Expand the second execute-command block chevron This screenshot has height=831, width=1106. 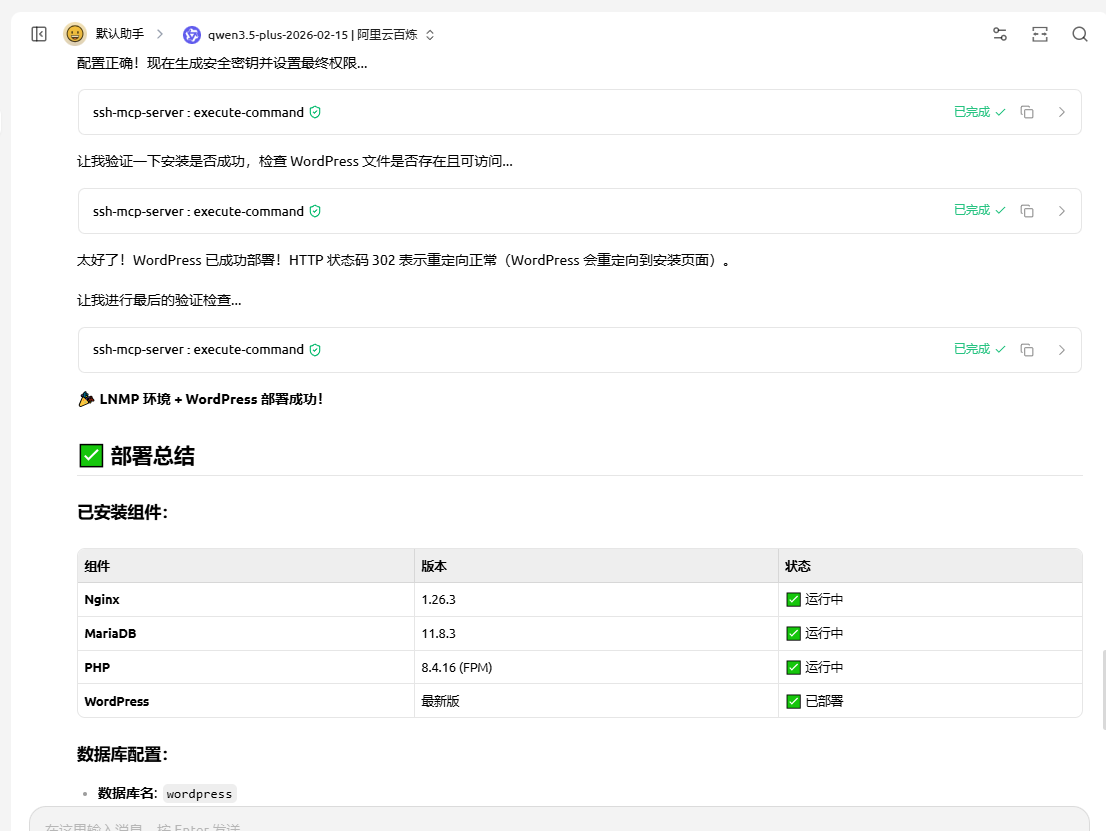pos(1062,211)
